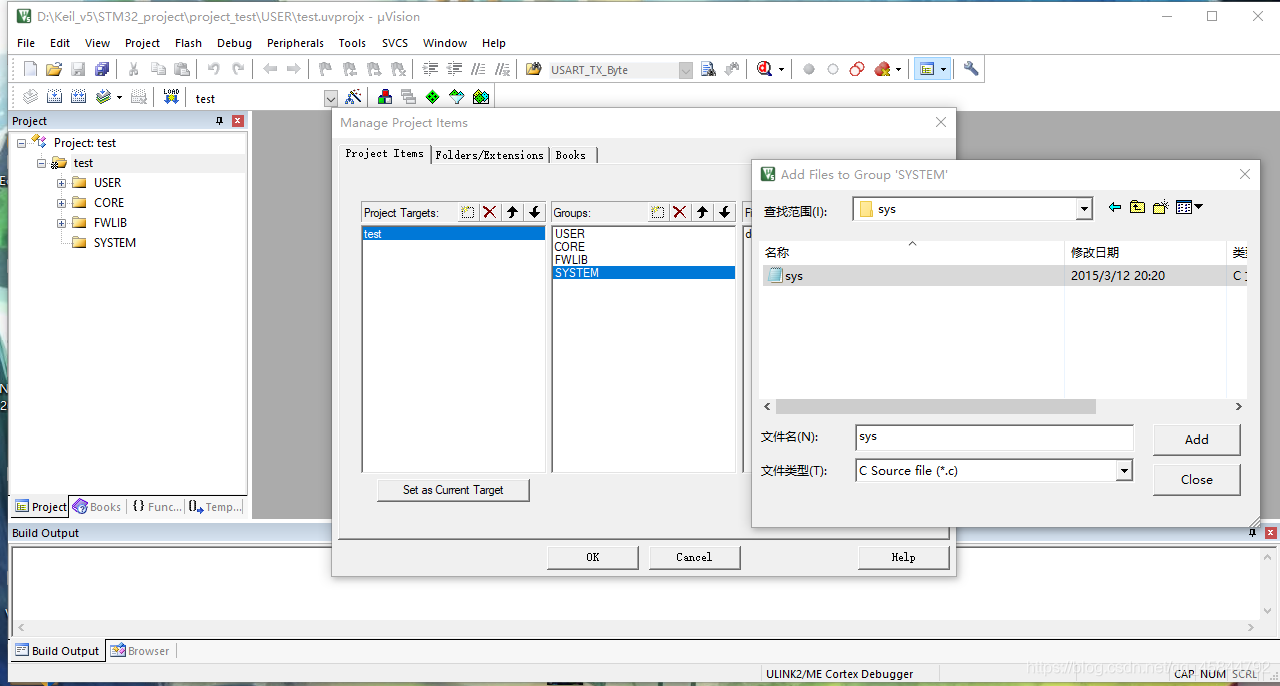Open the C Source file type dropdown

point(1124,470)
